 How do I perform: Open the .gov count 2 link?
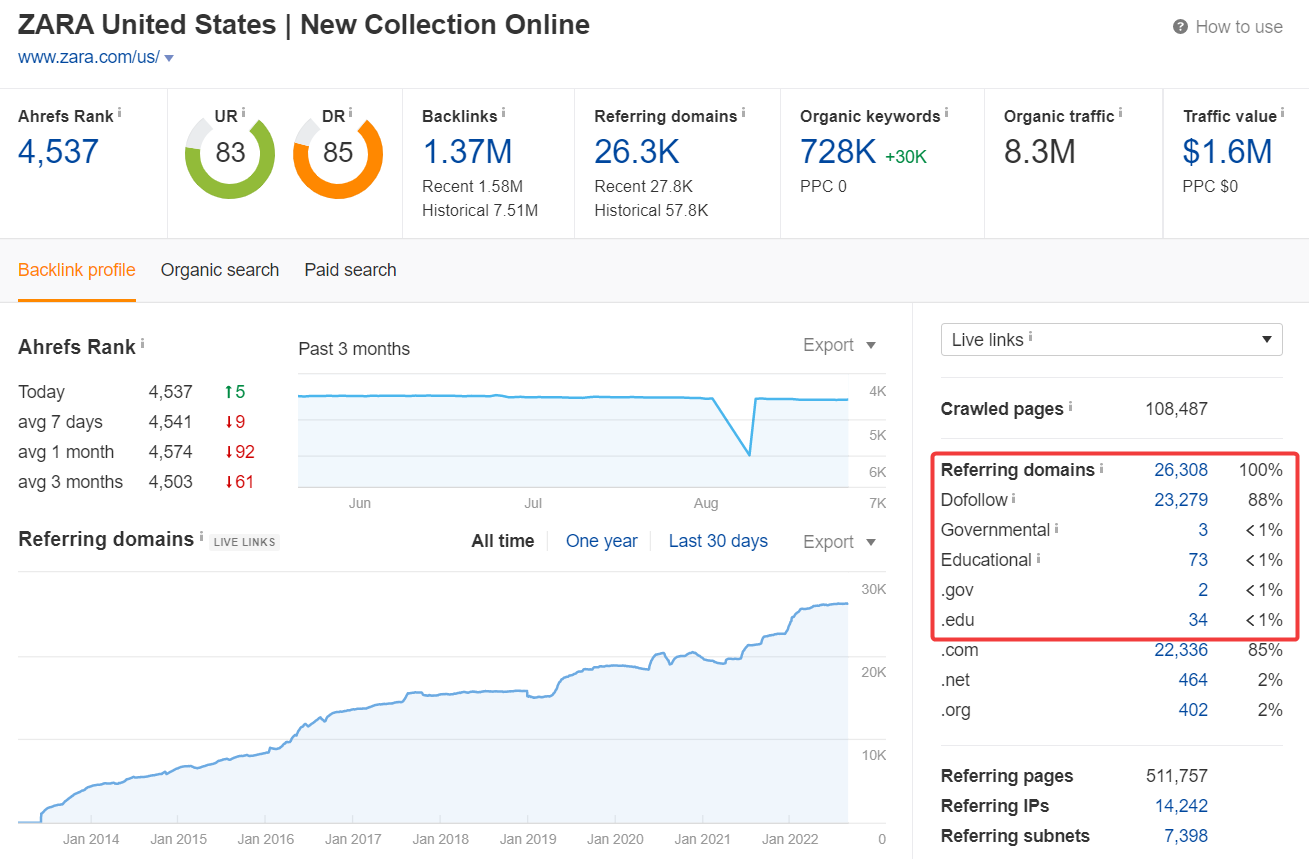point(1203,590)
